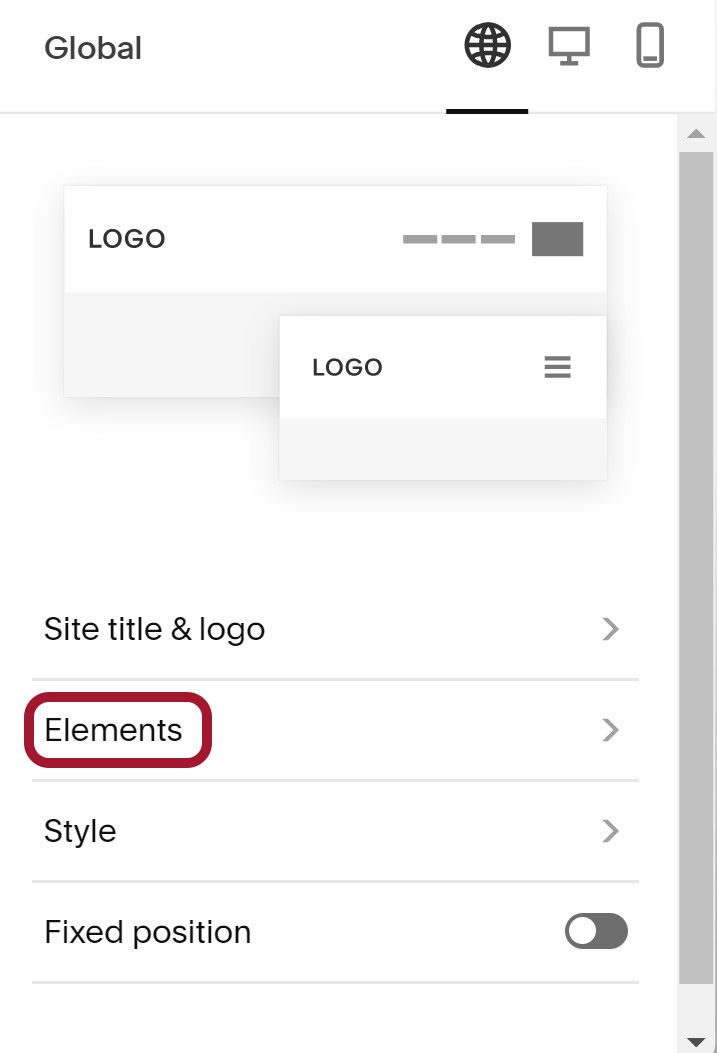Image resolution: width=717 pixels, height=1053 pixels.
Task: Expand the Site title & logo chevron
Action: (x=610, y=629)
